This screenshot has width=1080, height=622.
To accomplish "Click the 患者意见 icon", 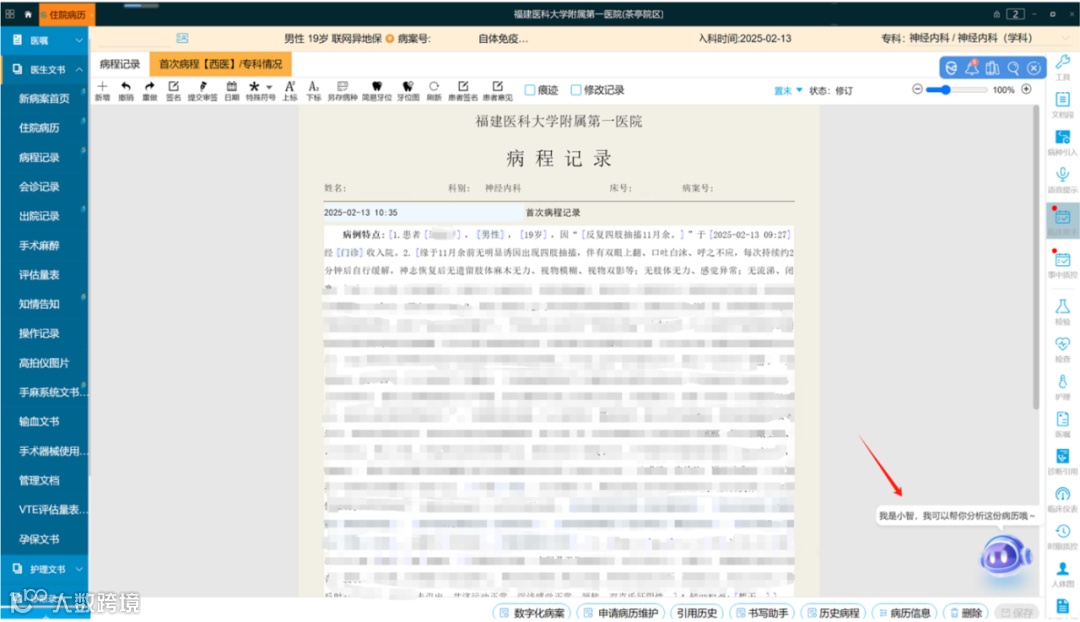I will tap(497, 87).
